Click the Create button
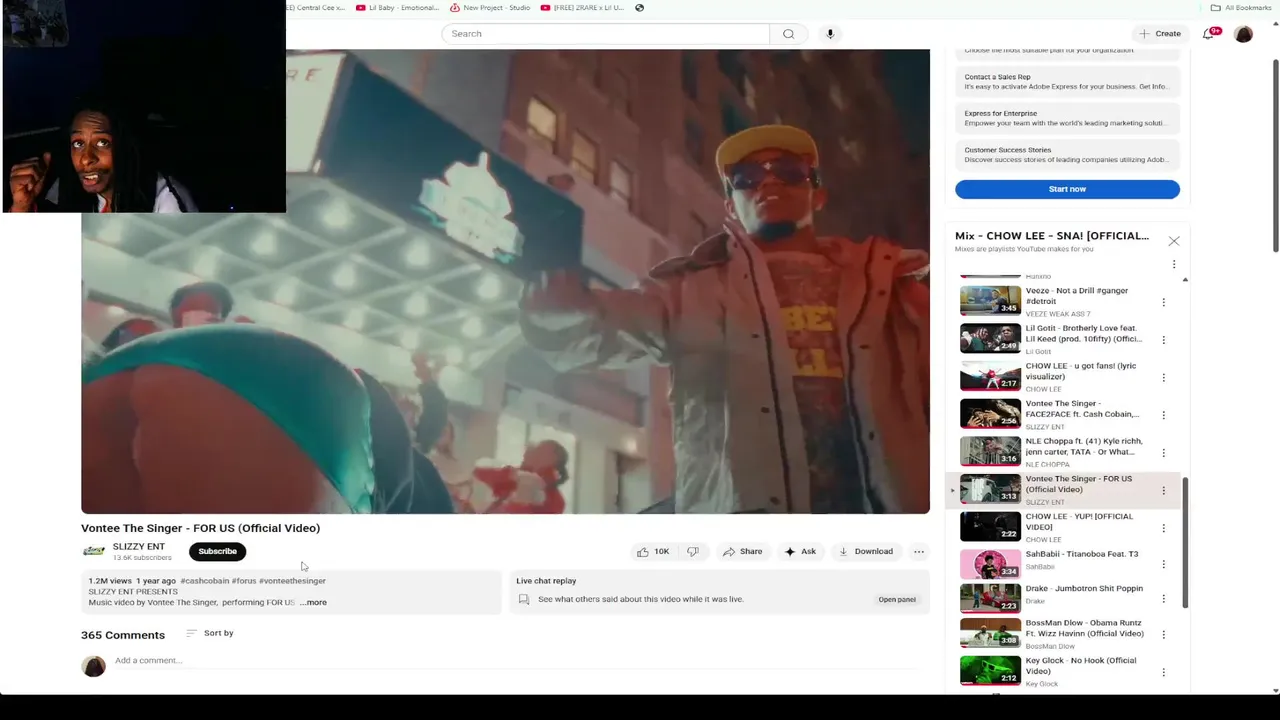The image size is (1280, 720). point(1160,34)
